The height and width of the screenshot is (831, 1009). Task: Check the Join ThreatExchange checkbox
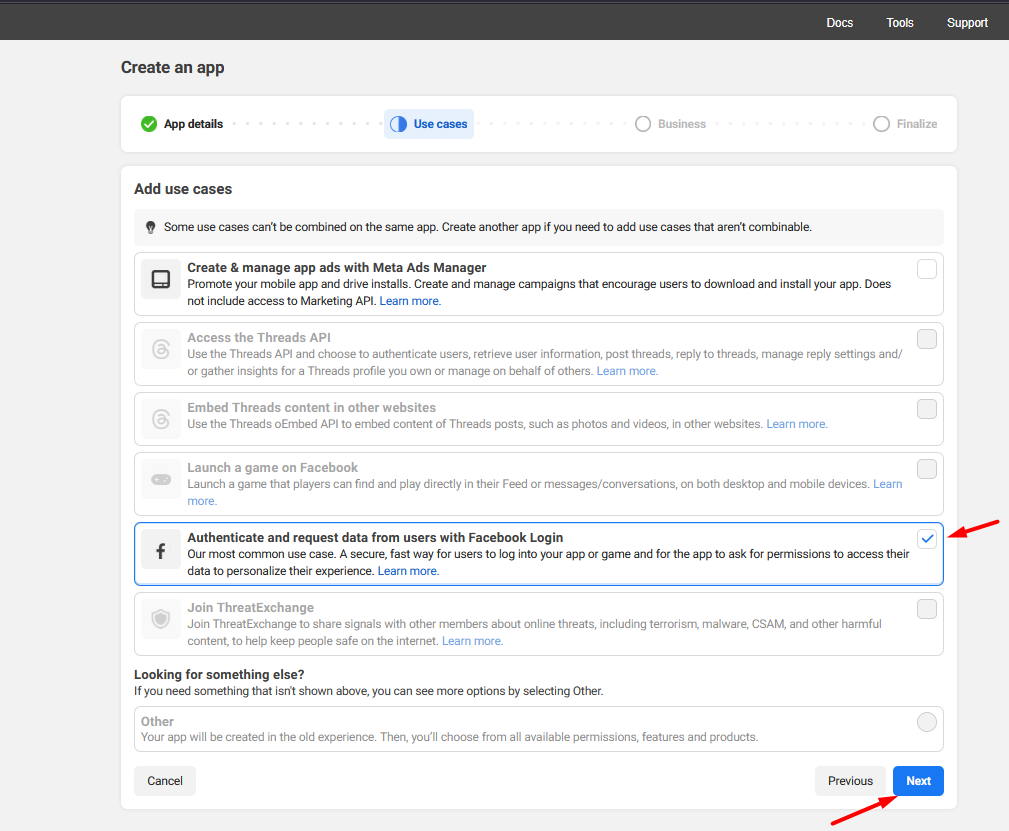(x=927, y=609)
